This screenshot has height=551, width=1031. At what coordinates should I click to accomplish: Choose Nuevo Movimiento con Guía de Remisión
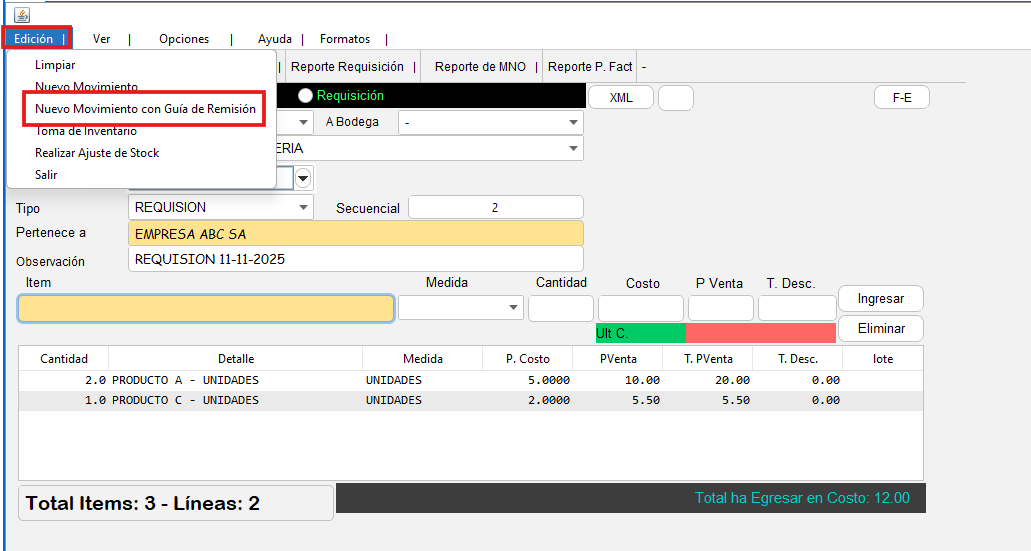coord(145,109)
